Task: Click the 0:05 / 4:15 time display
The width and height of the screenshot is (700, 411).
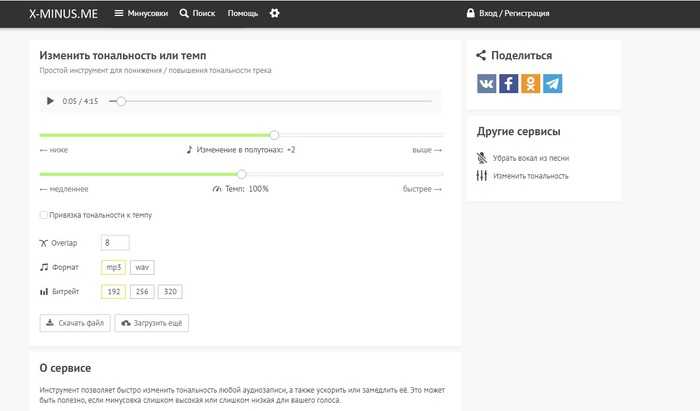Action: pos(80,101)
